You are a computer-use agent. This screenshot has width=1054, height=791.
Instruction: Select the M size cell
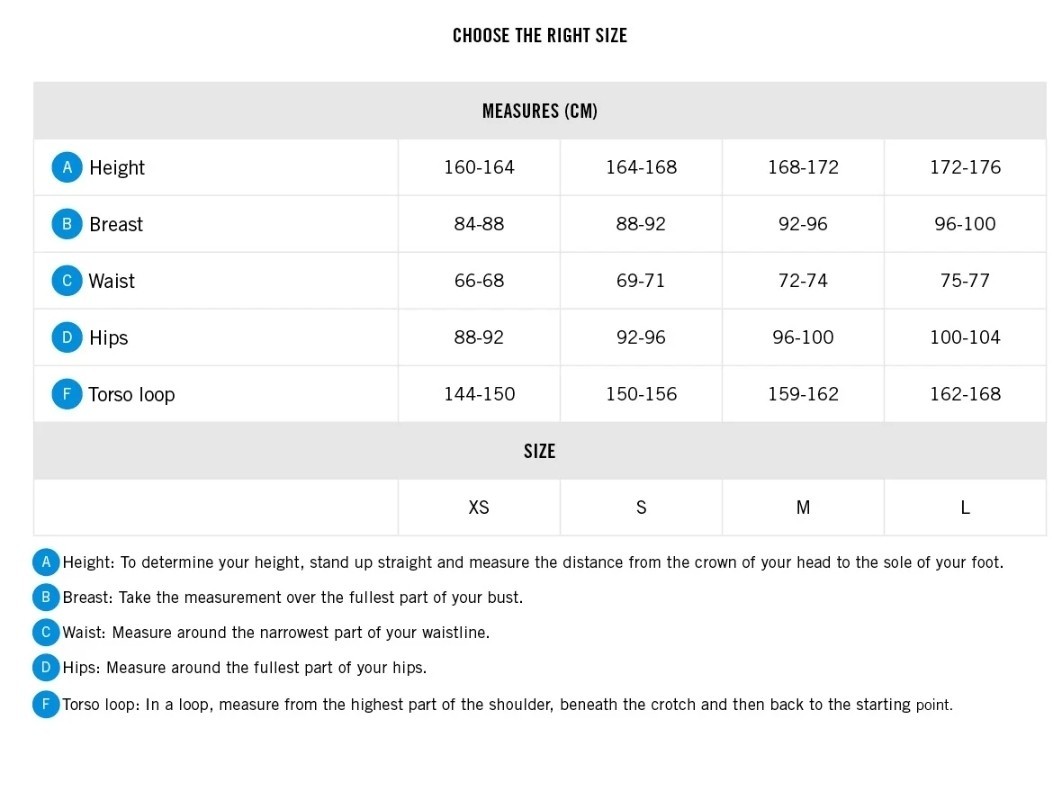[803, 507]
